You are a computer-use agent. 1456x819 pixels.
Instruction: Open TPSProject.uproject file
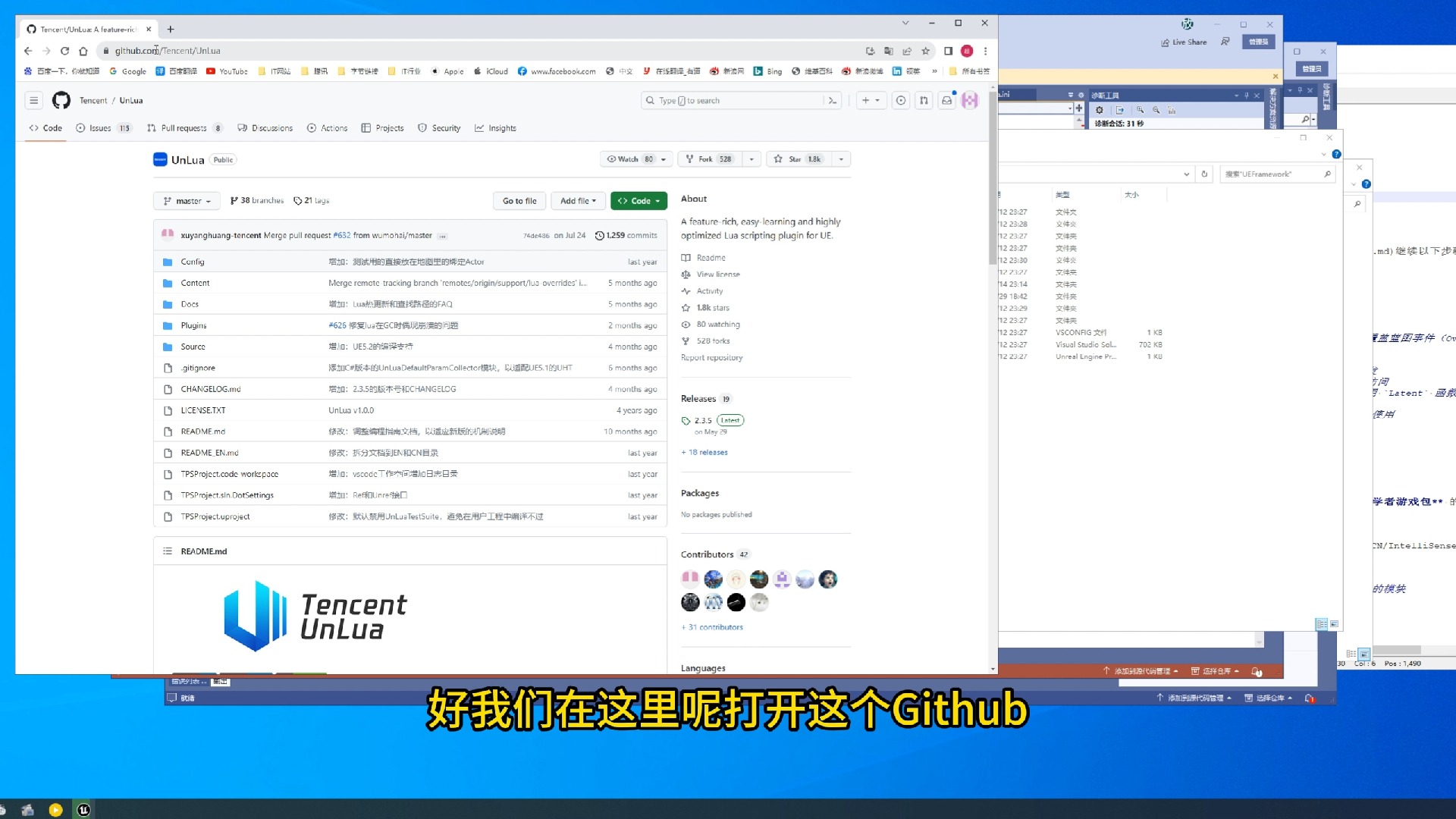(x=215, y=516)
